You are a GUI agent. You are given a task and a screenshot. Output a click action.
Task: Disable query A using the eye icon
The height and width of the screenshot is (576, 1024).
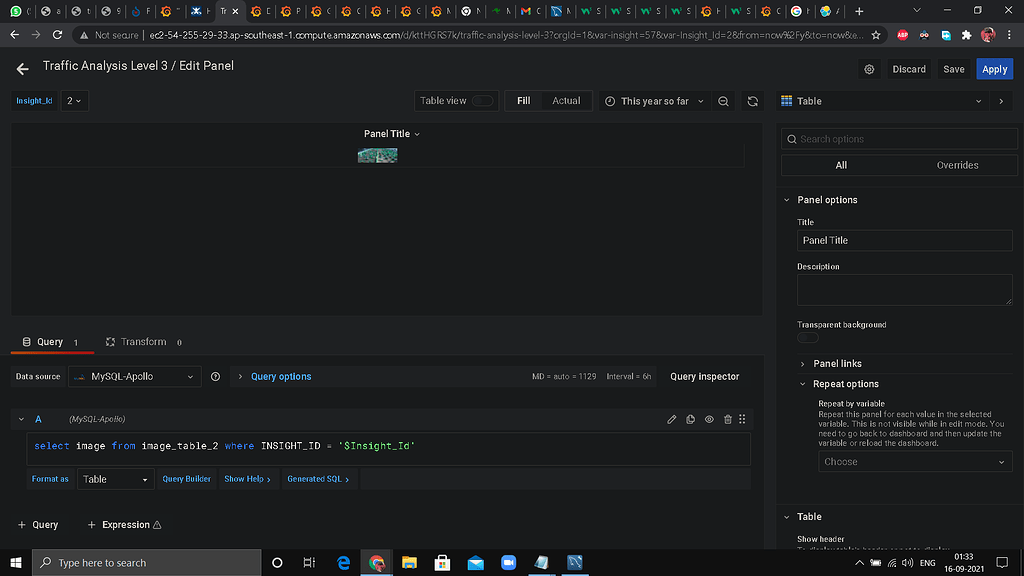[708, 419]
